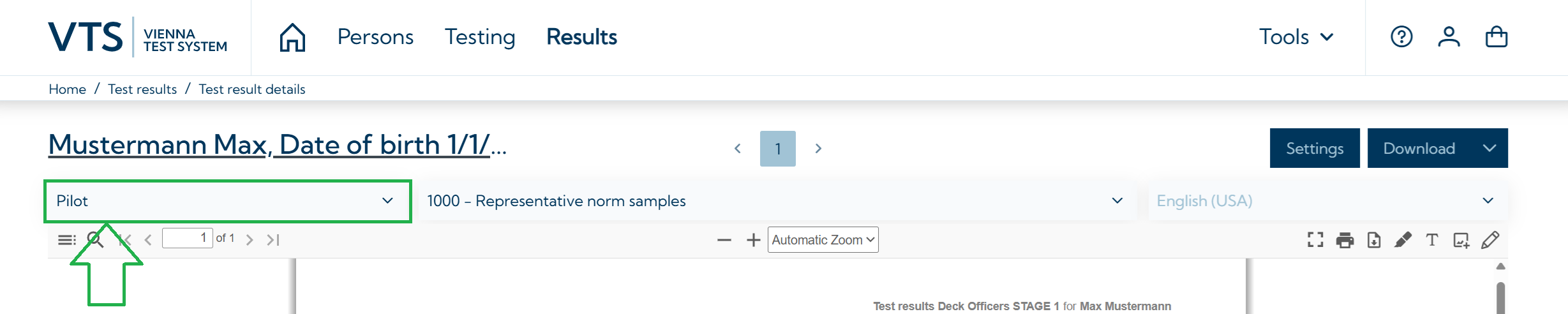
Task: Follow the Test results breadcrumb link
Action: point(142,89)
